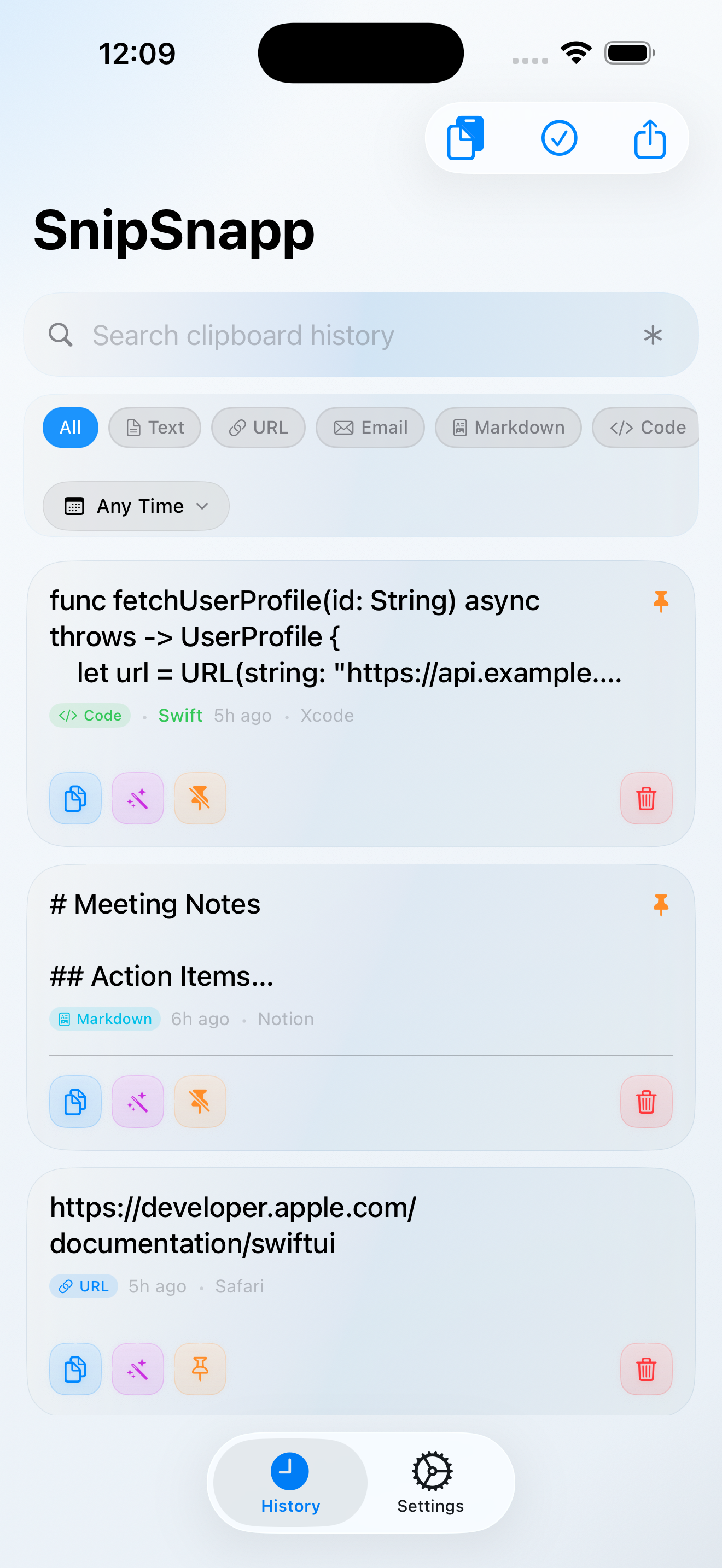Open the multi-select checkmark icon in top toolbar
Image resolution: width=722 pixels, height=1568 pixels.
559,138
